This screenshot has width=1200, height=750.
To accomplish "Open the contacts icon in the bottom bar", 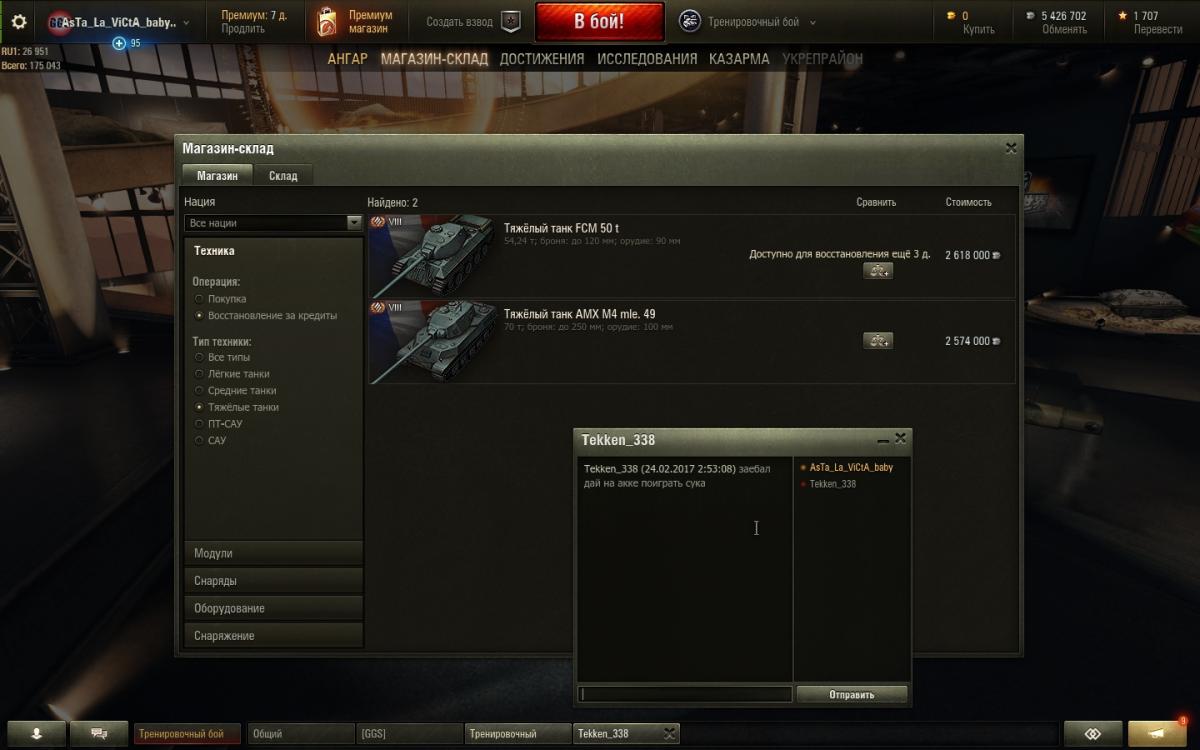I will pyautogui.click(x=37, y=733).
